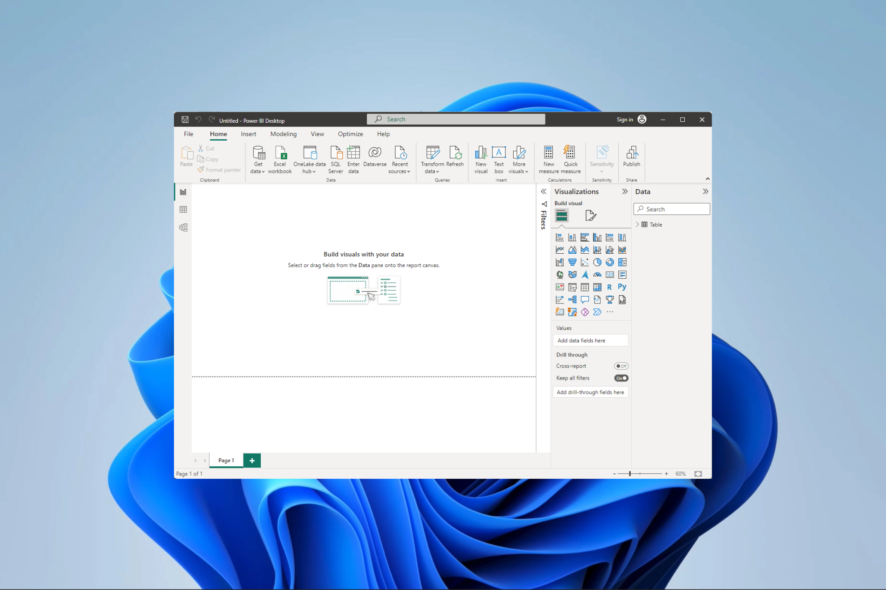Switch to Model view in left sidebar
The width and height of the screenshot is (886, 590).
pyautogui.click(x=183, y=227)
